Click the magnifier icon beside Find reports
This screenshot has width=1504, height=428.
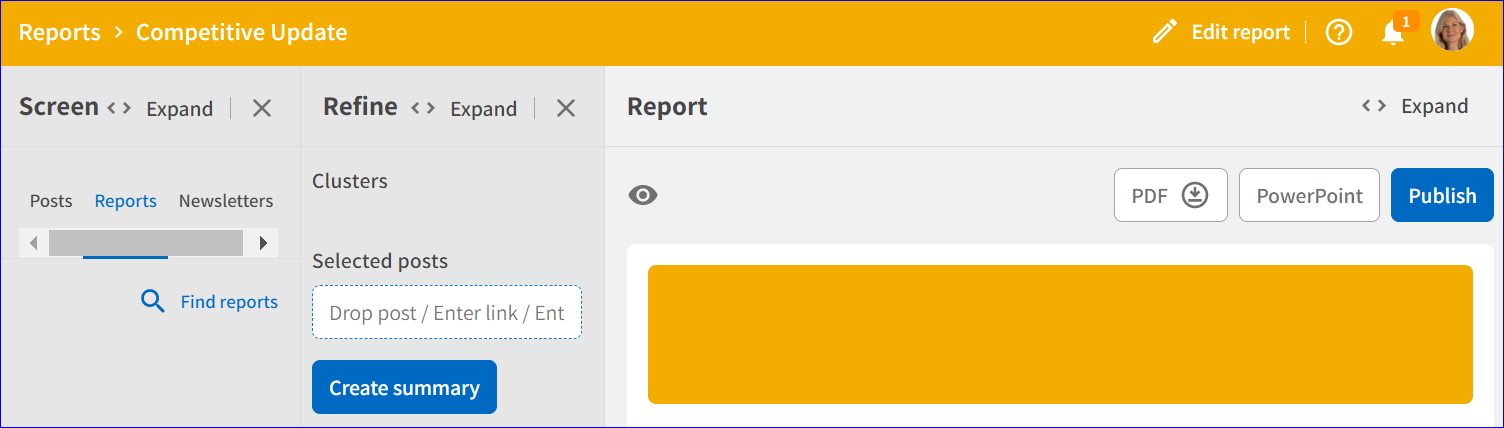pyautogui.click(x=153, y=301)
